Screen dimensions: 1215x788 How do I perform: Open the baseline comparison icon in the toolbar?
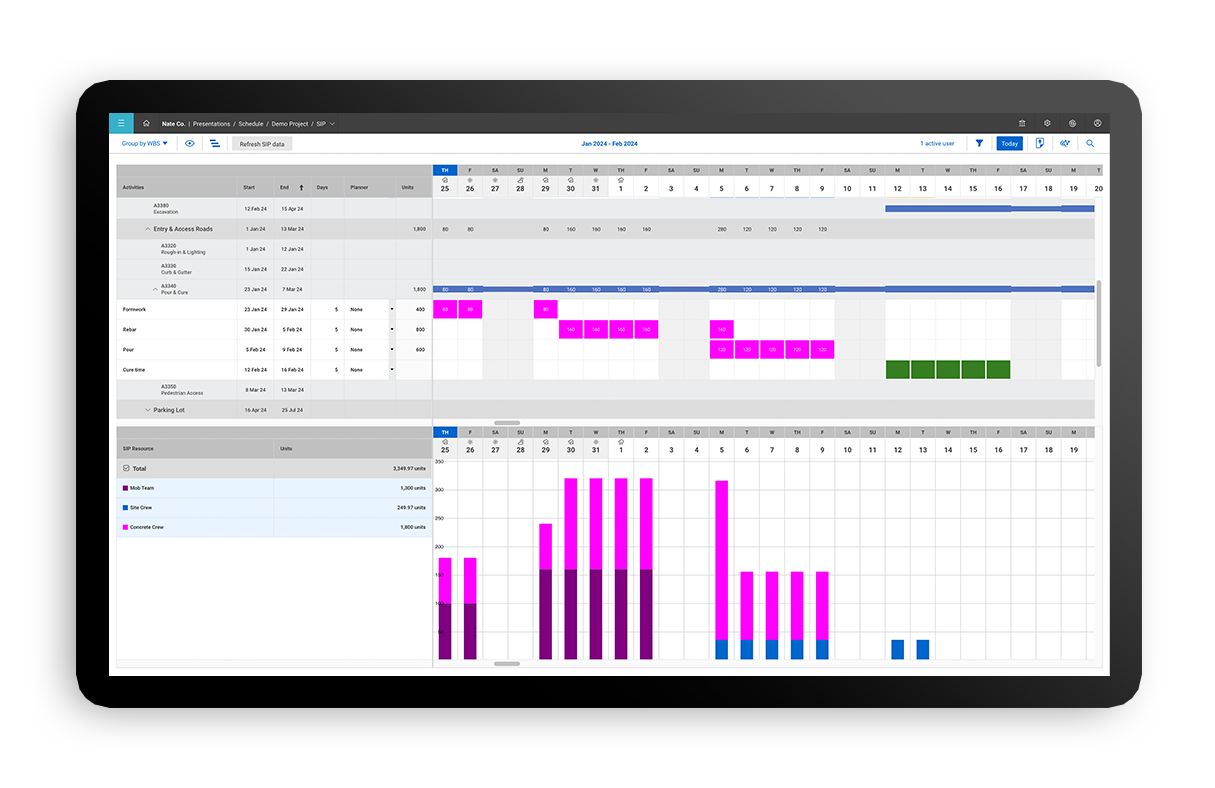[x=1064, y=143]
